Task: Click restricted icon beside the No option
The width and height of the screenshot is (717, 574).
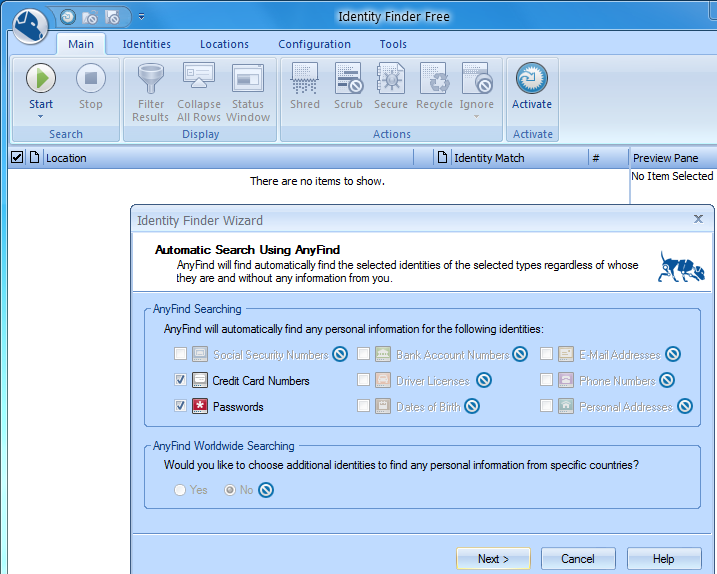Action: tap(266, 490)
